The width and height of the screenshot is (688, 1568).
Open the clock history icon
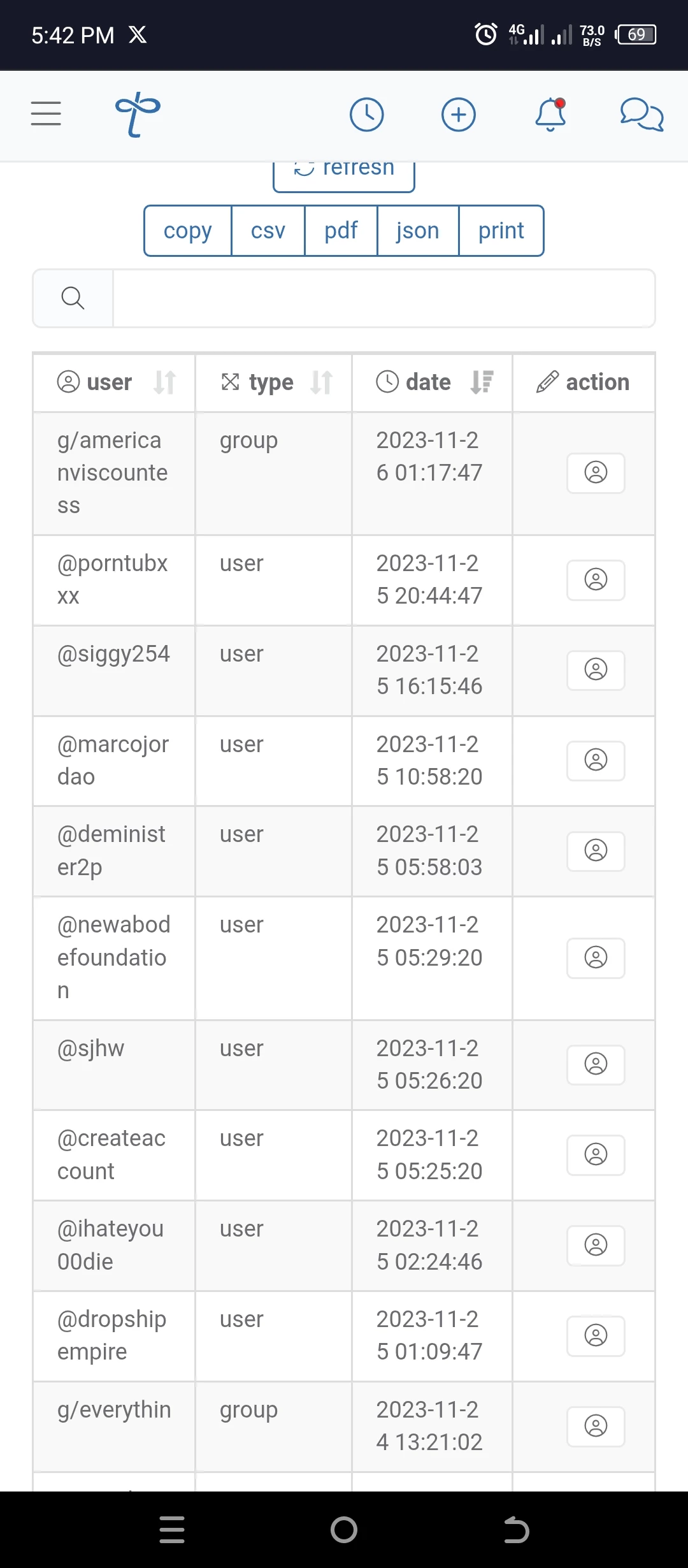tap(367, 115)
